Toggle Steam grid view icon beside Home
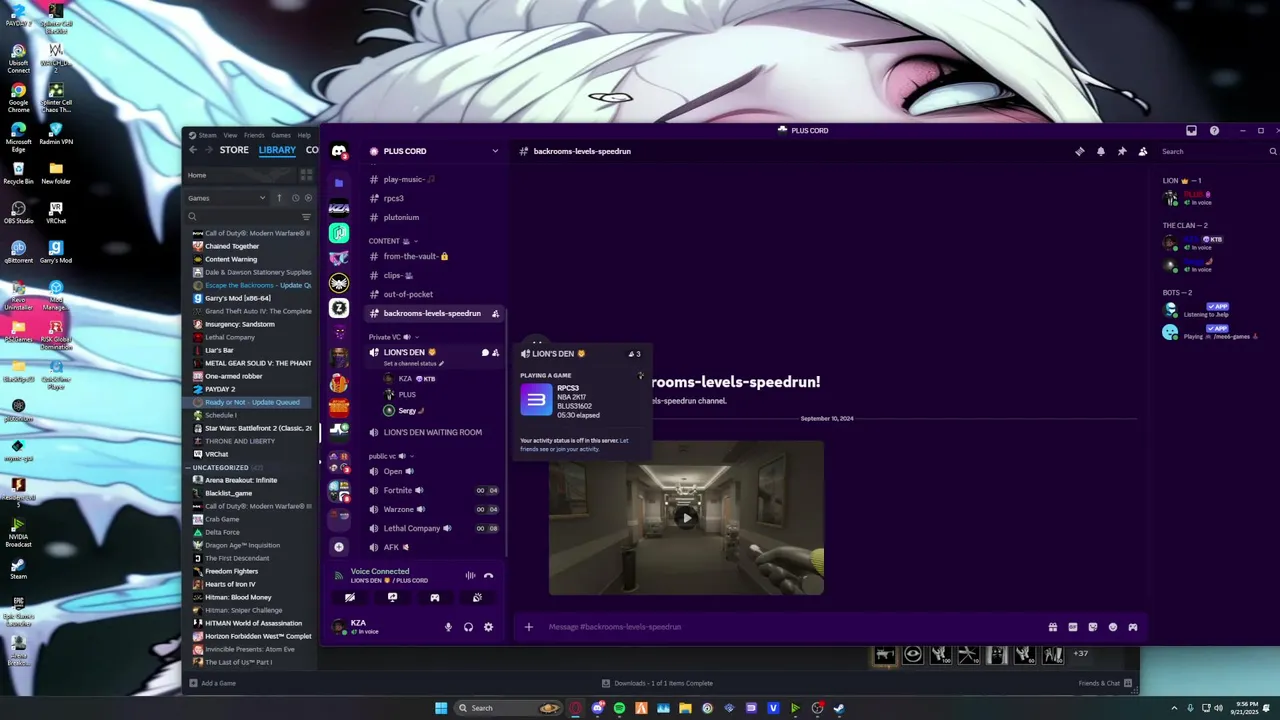The width and height of the screenshot is (1280, 720). coord(306,175)
